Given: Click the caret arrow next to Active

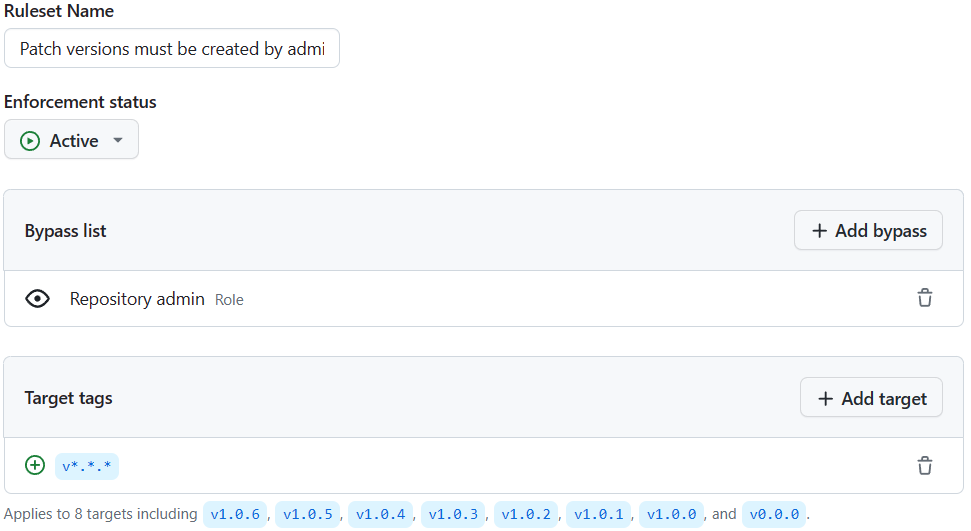Looking at the screenshot, I should (118, 140).
